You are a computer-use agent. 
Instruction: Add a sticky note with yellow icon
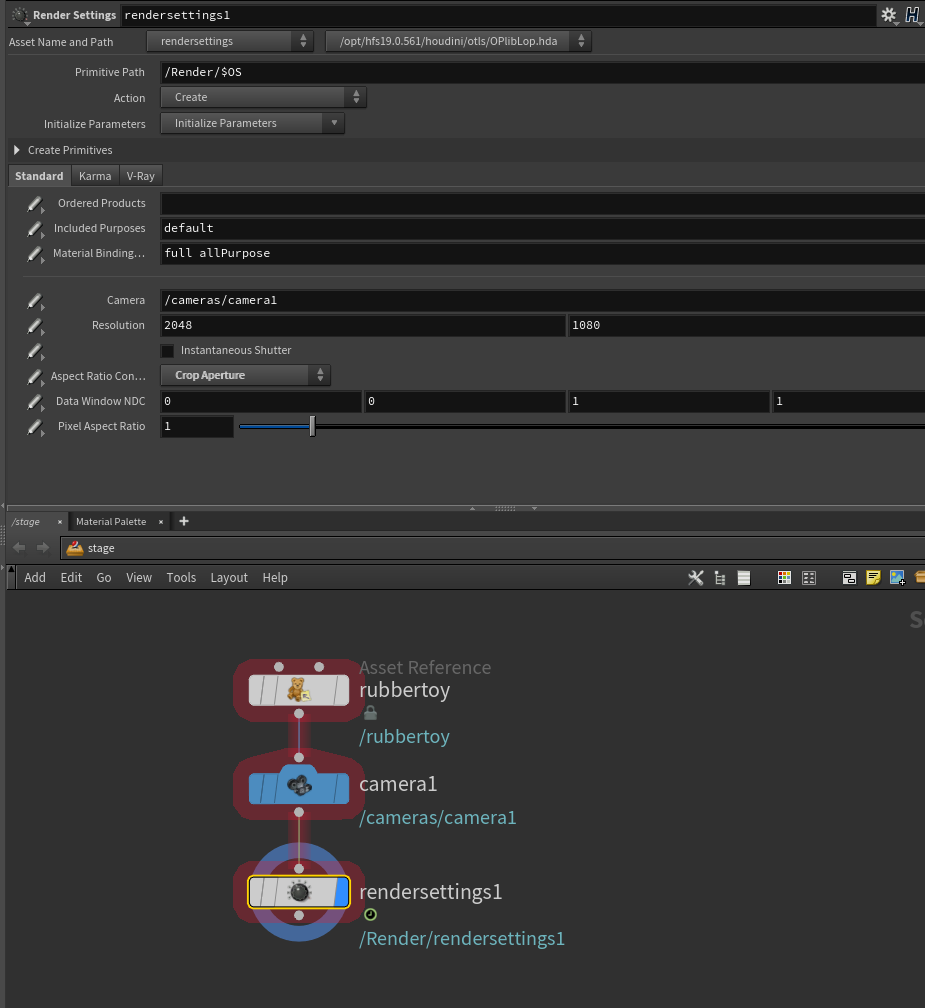tap(873, 578)
